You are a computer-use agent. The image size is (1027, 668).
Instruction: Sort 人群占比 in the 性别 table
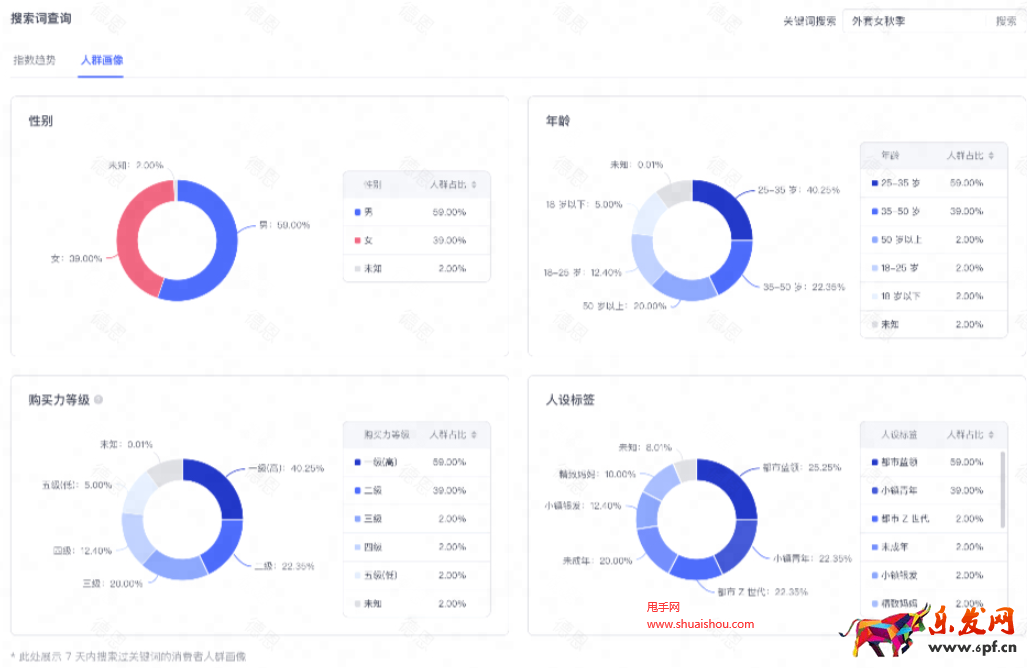point(474,185)
